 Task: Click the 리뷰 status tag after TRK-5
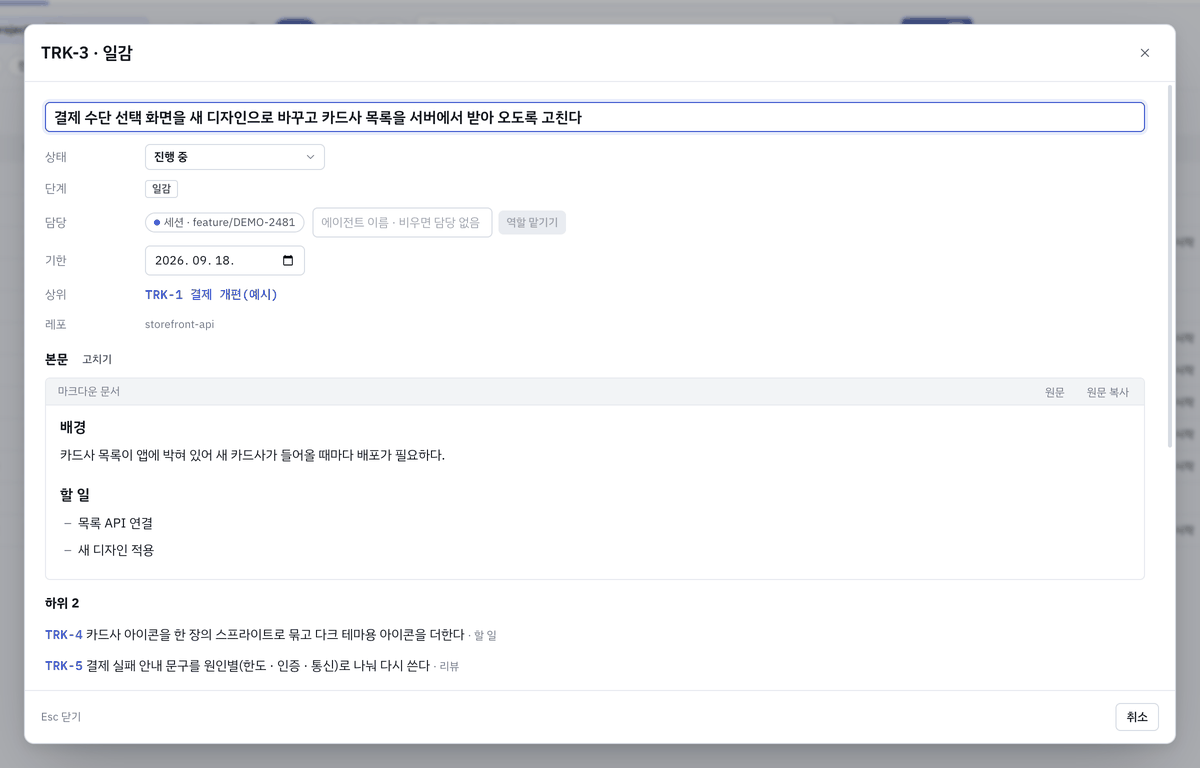[x=449, y=666]
